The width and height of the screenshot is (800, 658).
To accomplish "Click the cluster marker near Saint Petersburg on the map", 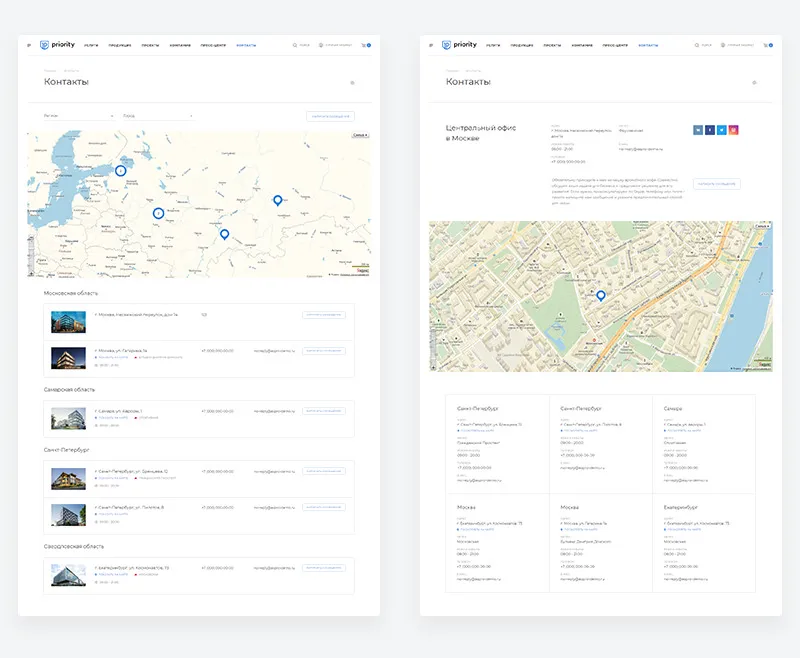I will (120, 171).
